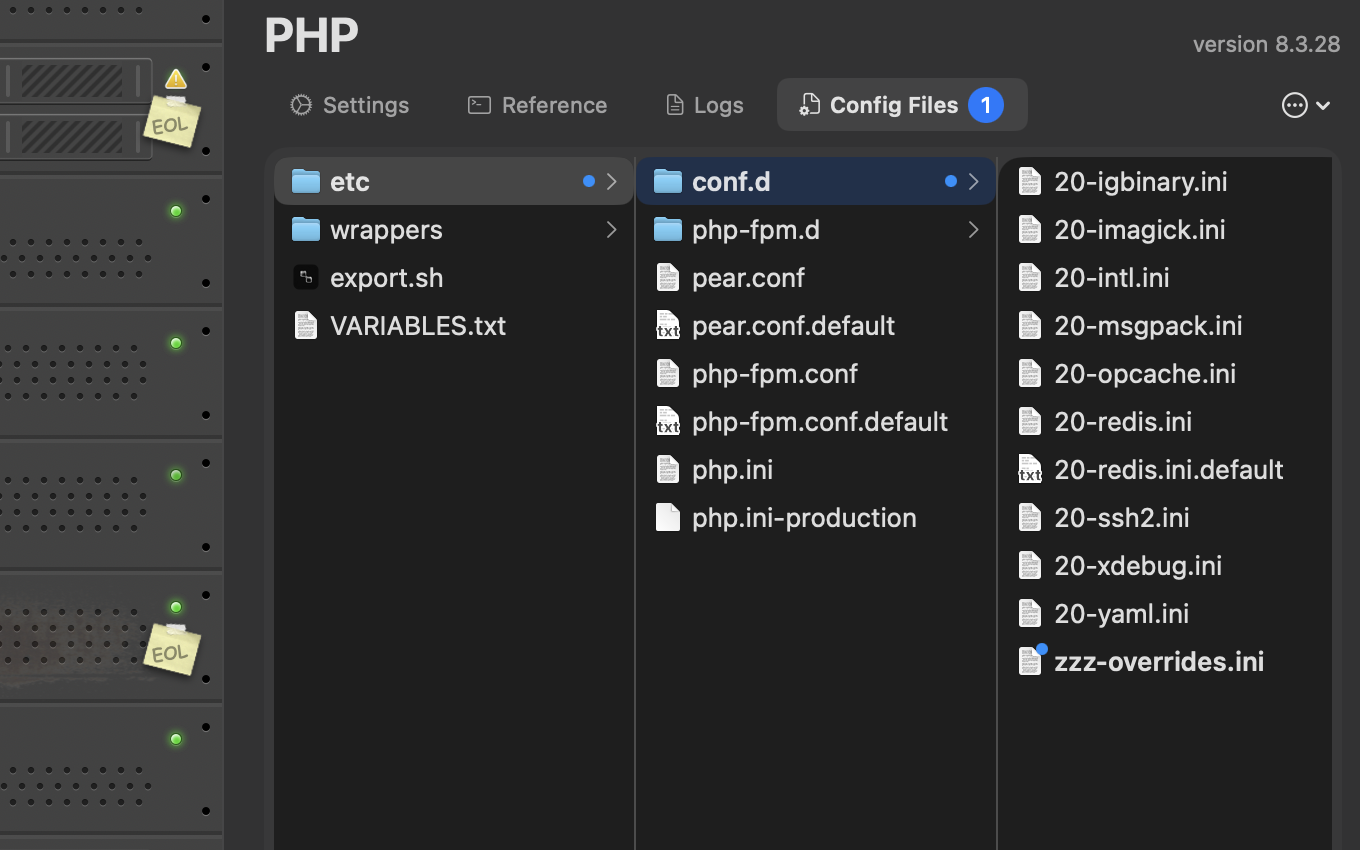Select the Config Files tab
Image resolution: width=1360 pixels, height=850 pixels.
902,105
